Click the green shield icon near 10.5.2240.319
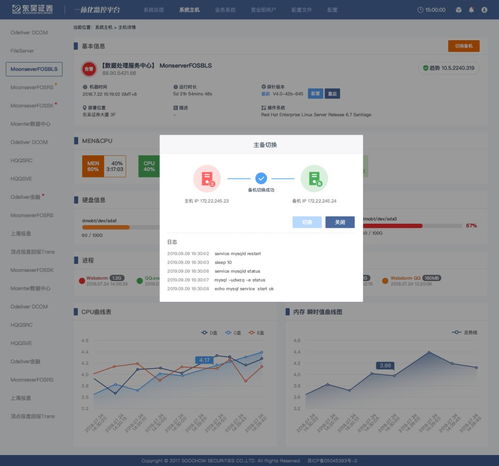 coord(425,68)
